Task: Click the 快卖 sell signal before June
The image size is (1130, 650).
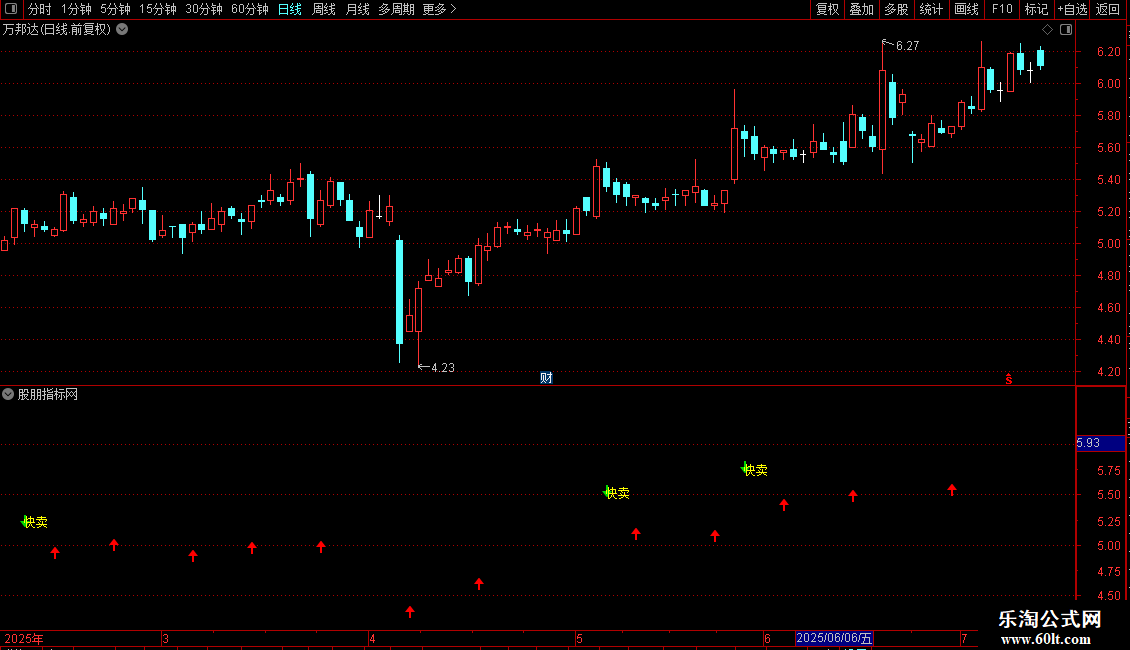Action: 755,469
